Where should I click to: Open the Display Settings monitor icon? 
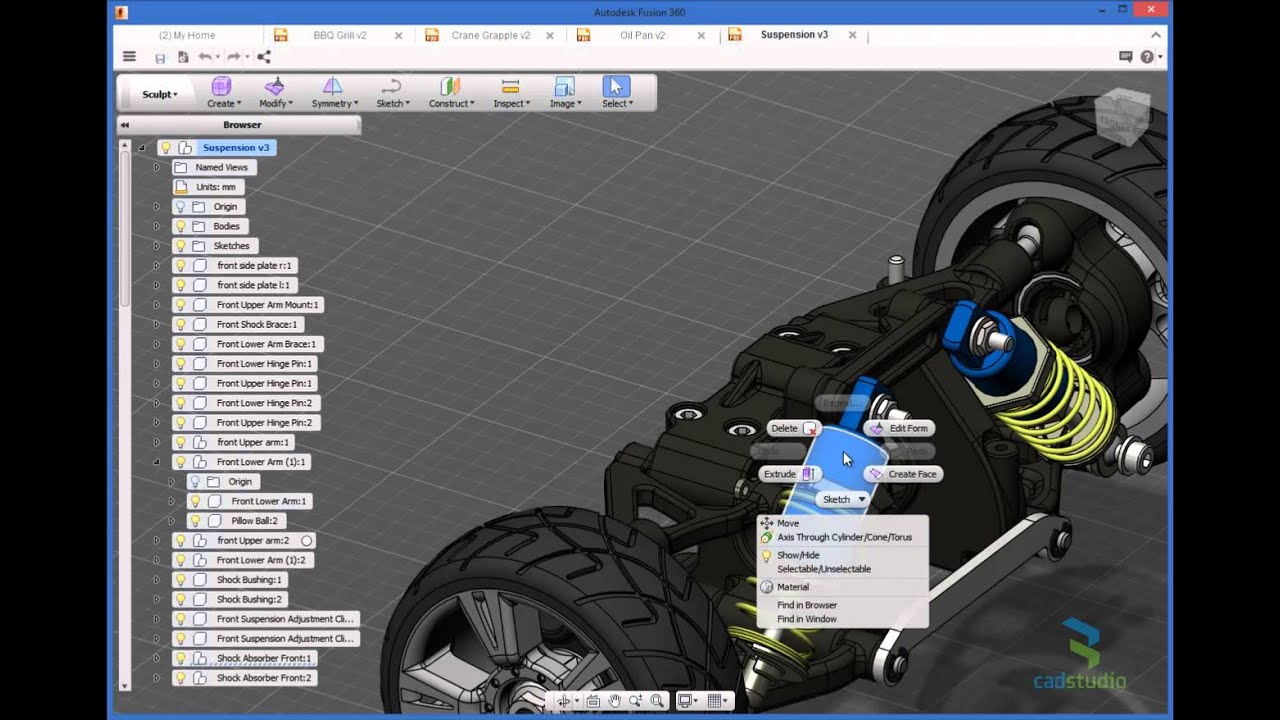(x=685, y=701)
